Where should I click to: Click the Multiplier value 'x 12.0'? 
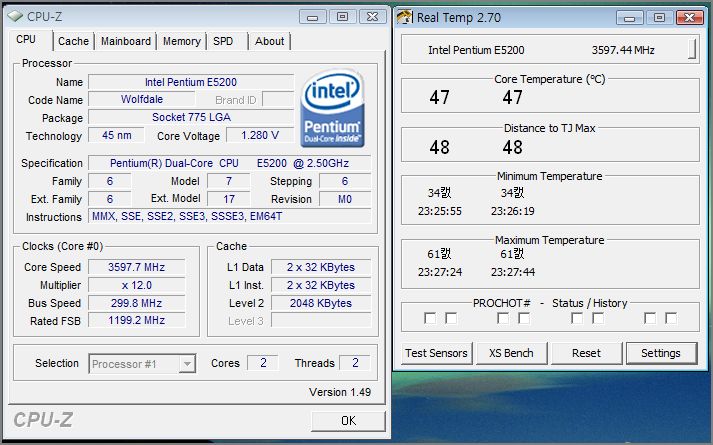[x=136, y=285]
